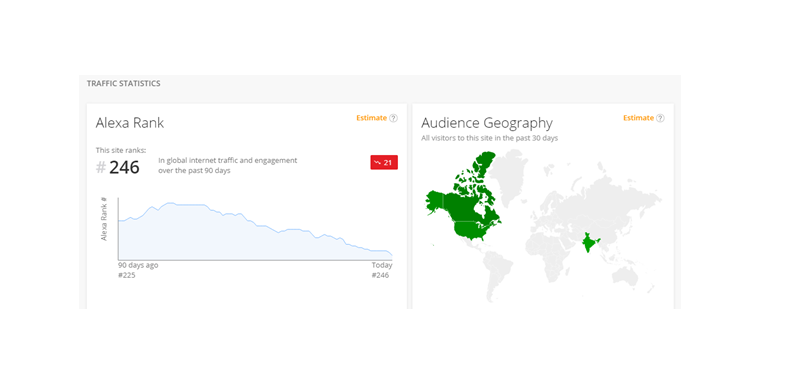Open the Estimate link in Alexa Rank card
The image size is (795, 379).
[371, 118]
